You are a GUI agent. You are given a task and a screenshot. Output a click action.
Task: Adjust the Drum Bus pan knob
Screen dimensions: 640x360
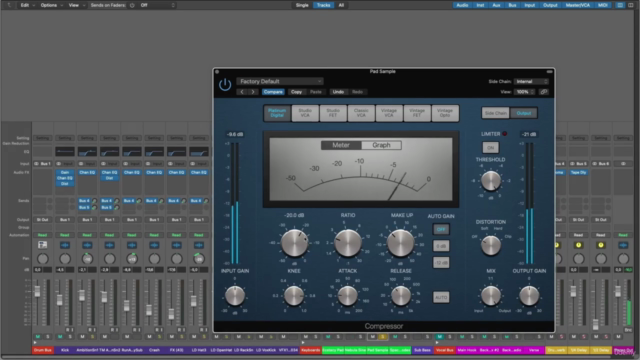pyautogui.click(x=42, y=258)
